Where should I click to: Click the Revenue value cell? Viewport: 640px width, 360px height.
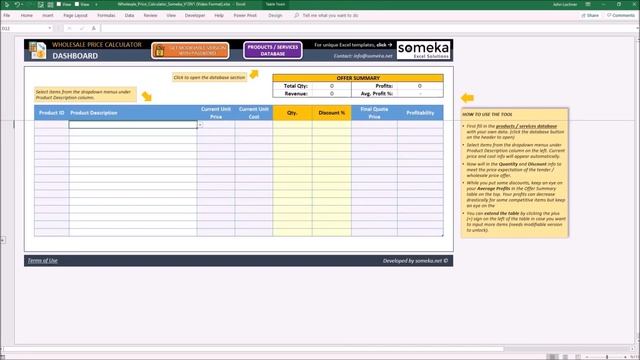click(331, 94)
